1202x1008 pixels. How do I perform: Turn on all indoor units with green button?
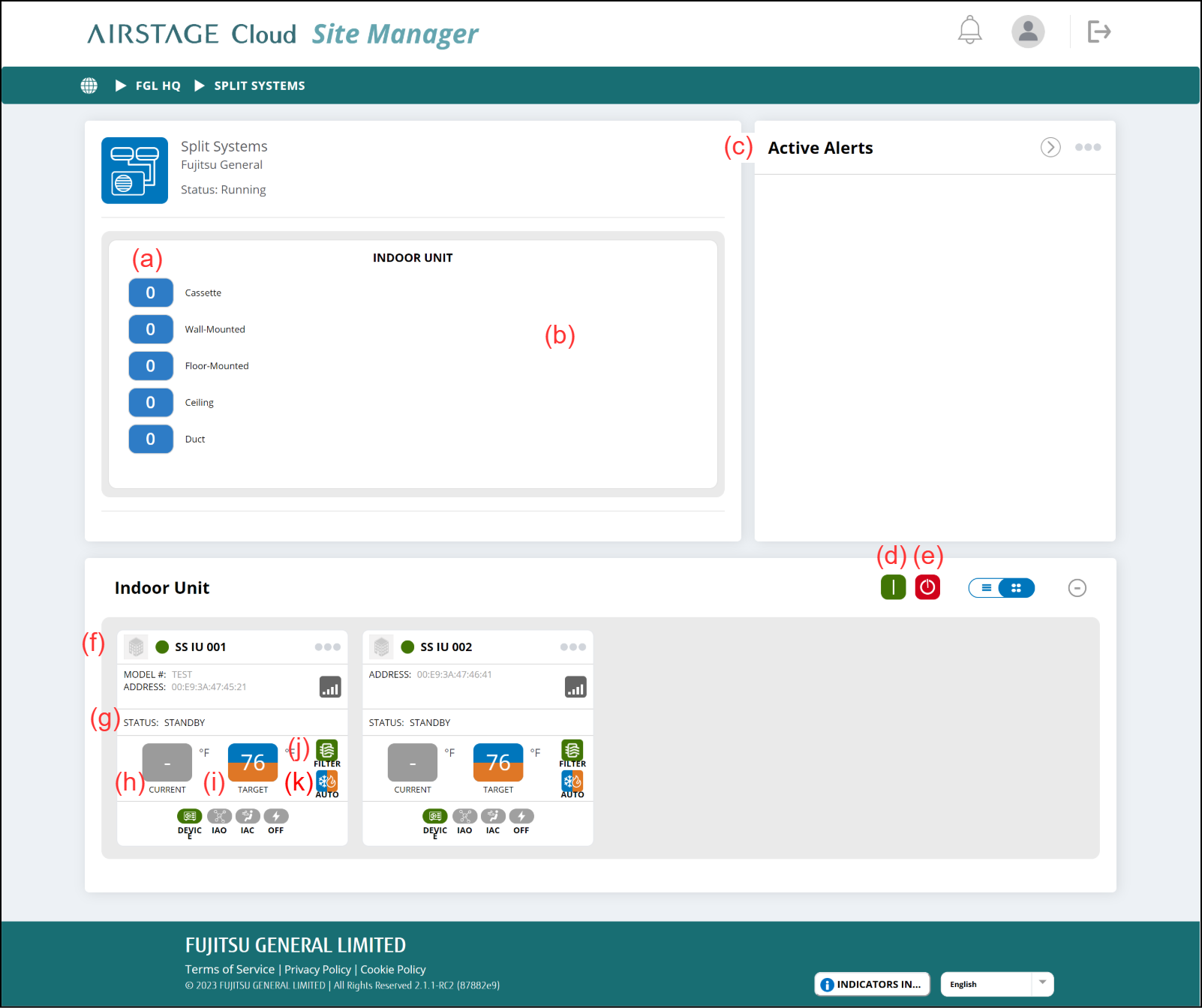(x=893, y=587)
